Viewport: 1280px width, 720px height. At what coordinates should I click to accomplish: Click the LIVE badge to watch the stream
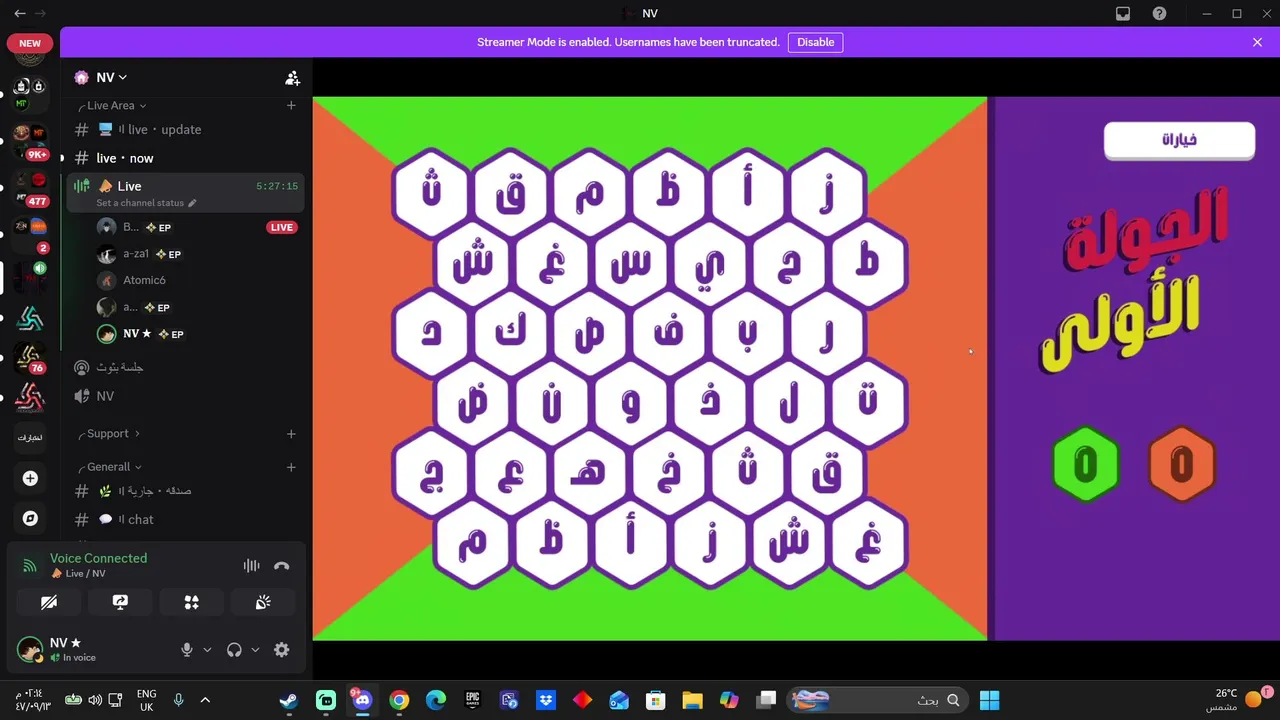[x=282, y=227]
